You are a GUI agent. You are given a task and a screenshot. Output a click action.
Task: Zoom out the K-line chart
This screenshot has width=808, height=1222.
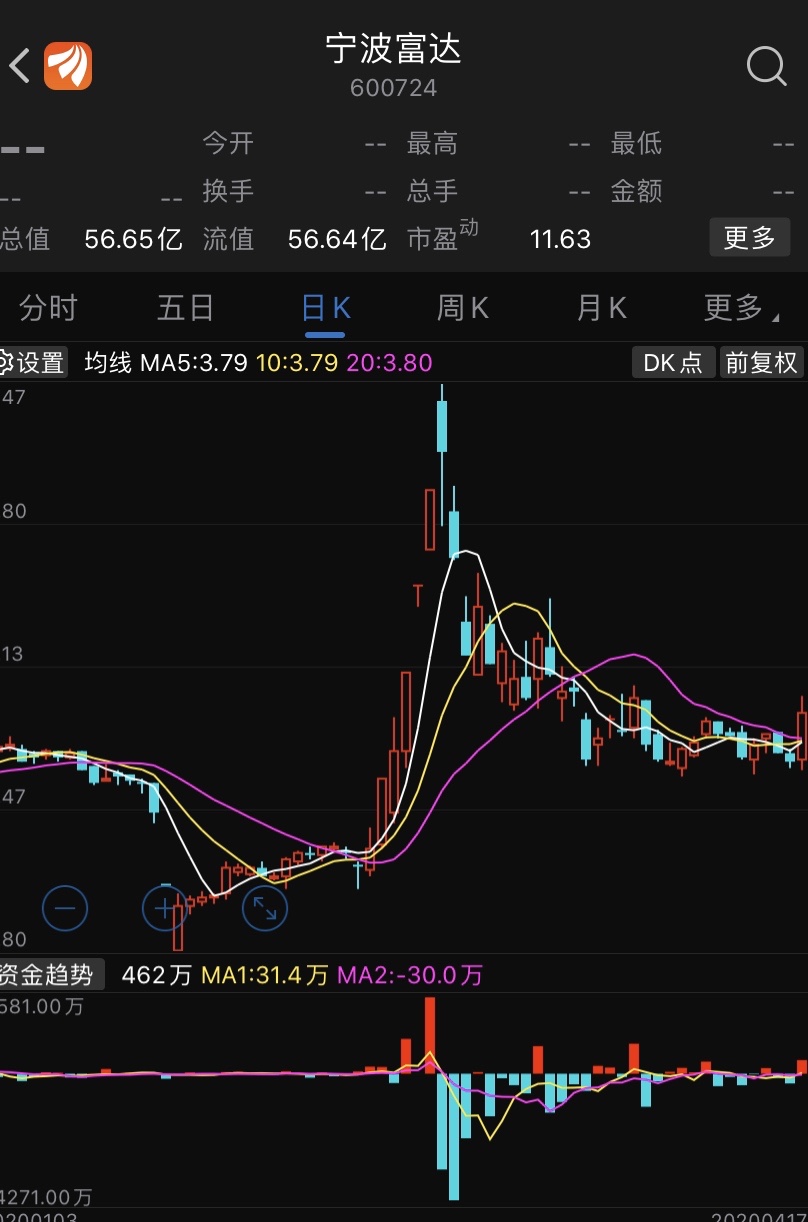coord(65,909)
